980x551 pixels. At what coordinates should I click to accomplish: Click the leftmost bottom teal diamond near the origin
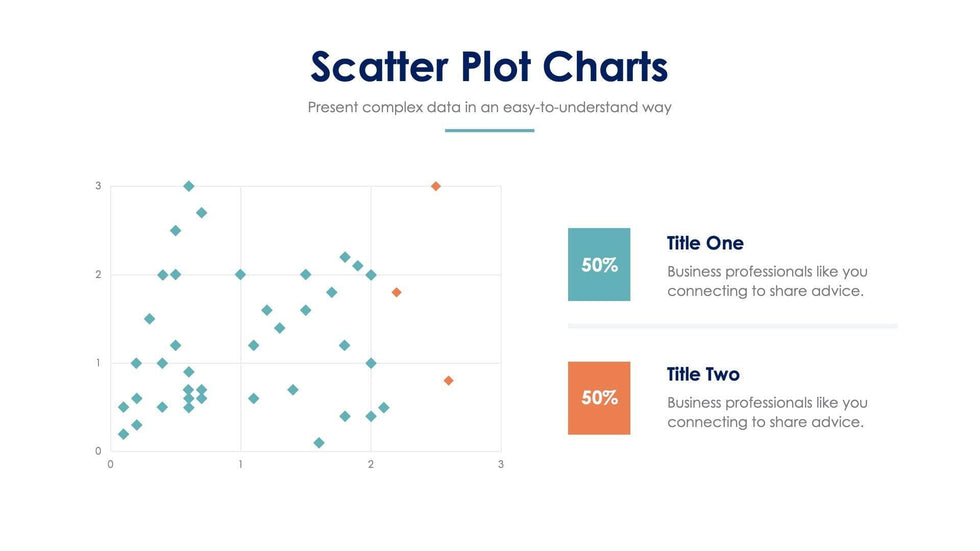pyautogui.click(x=124, y=434)
